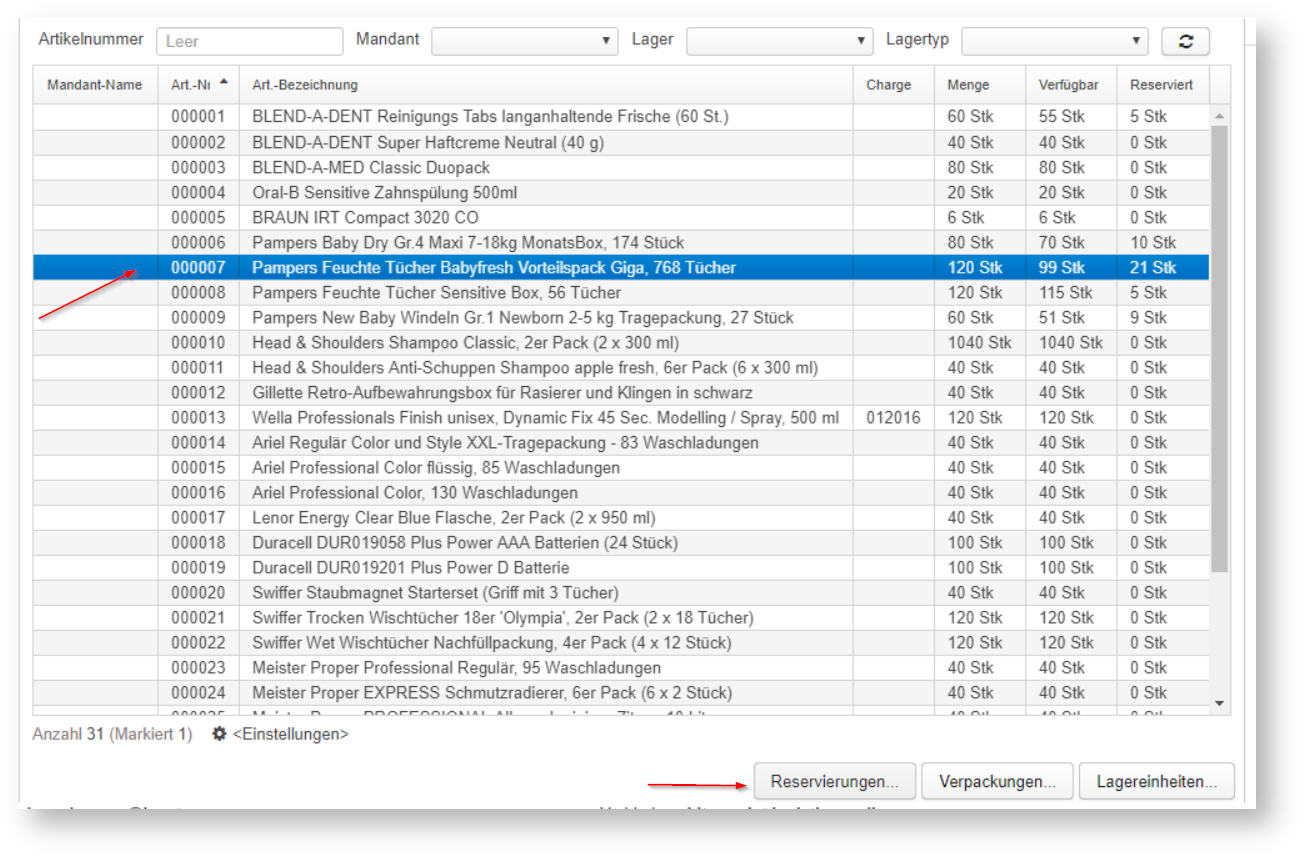1304x857 pixels.
Task: Select Lenor Energy Clear Blue Flasche row
Action: click(x=621, y=517)
